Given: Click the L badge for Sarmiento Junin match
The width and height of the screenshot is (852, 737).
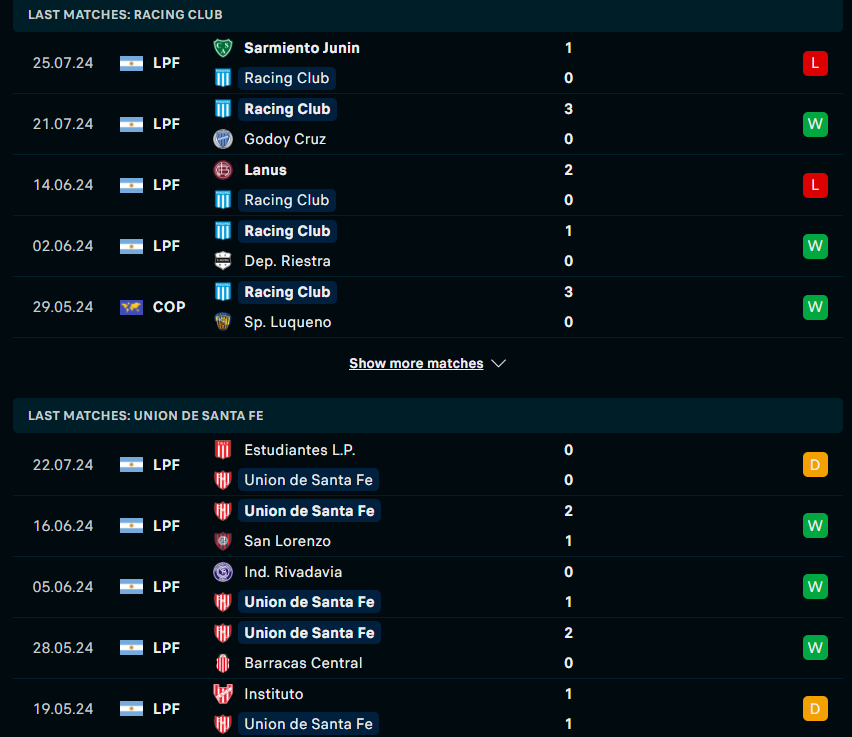Looking at the screenshot, I should click(x=815, y=63).
